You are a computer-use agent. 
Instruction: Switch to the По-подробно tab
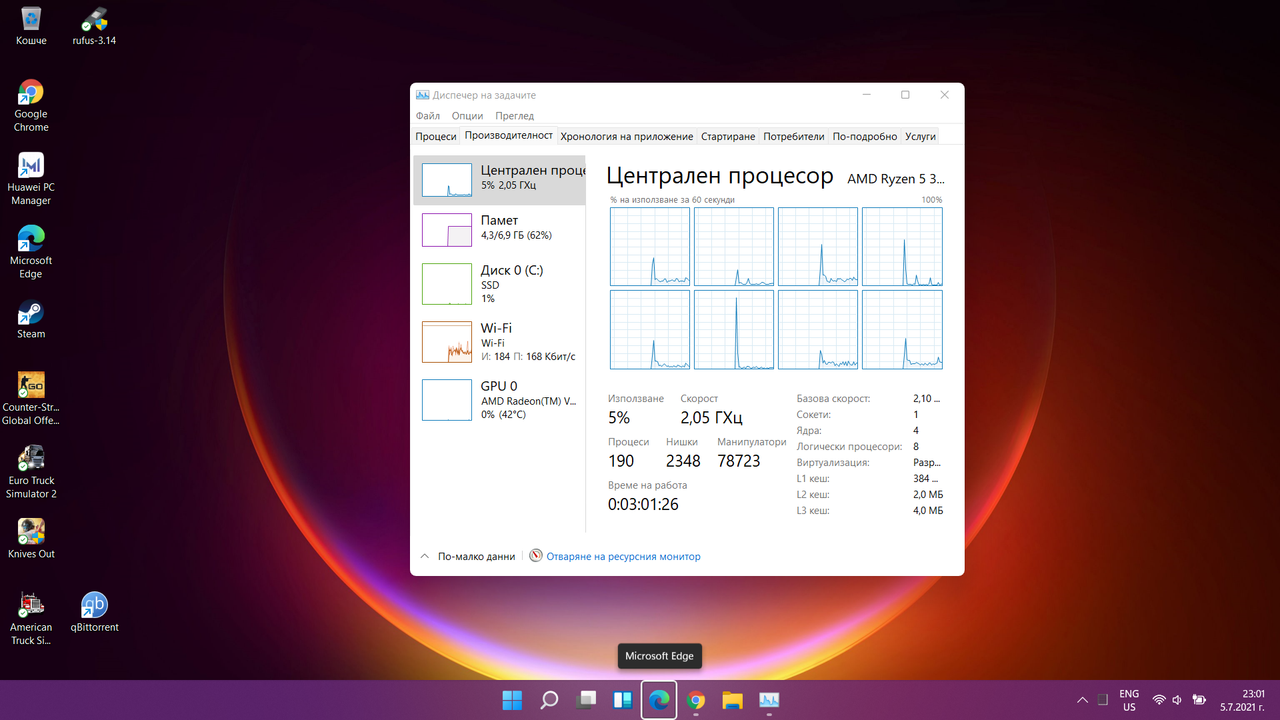click(x=865, y=136)
